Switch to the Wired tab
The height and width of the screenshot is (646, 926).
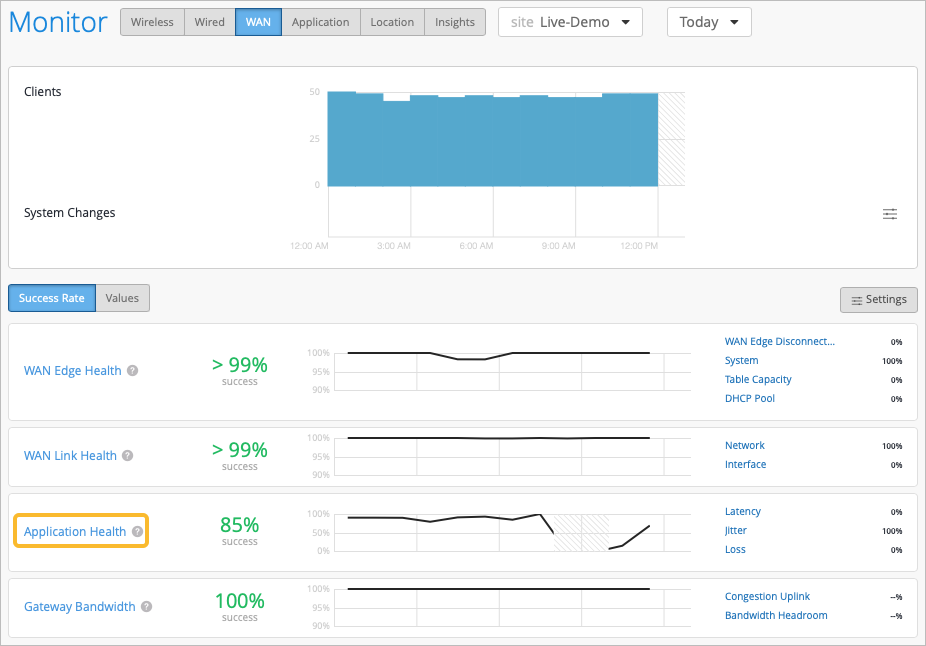click(x=210, y=22)
